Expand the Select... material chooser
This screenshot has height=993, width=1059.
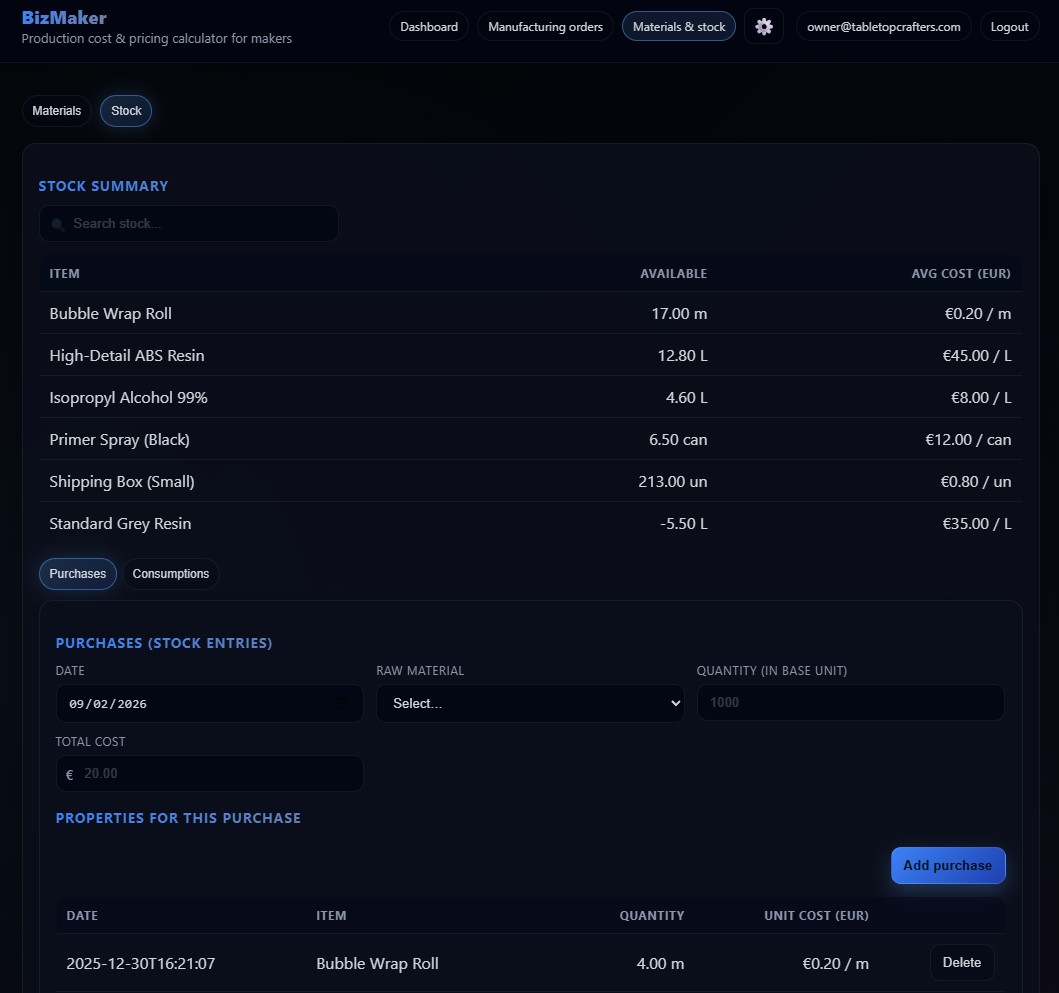(x=530, y=703)
